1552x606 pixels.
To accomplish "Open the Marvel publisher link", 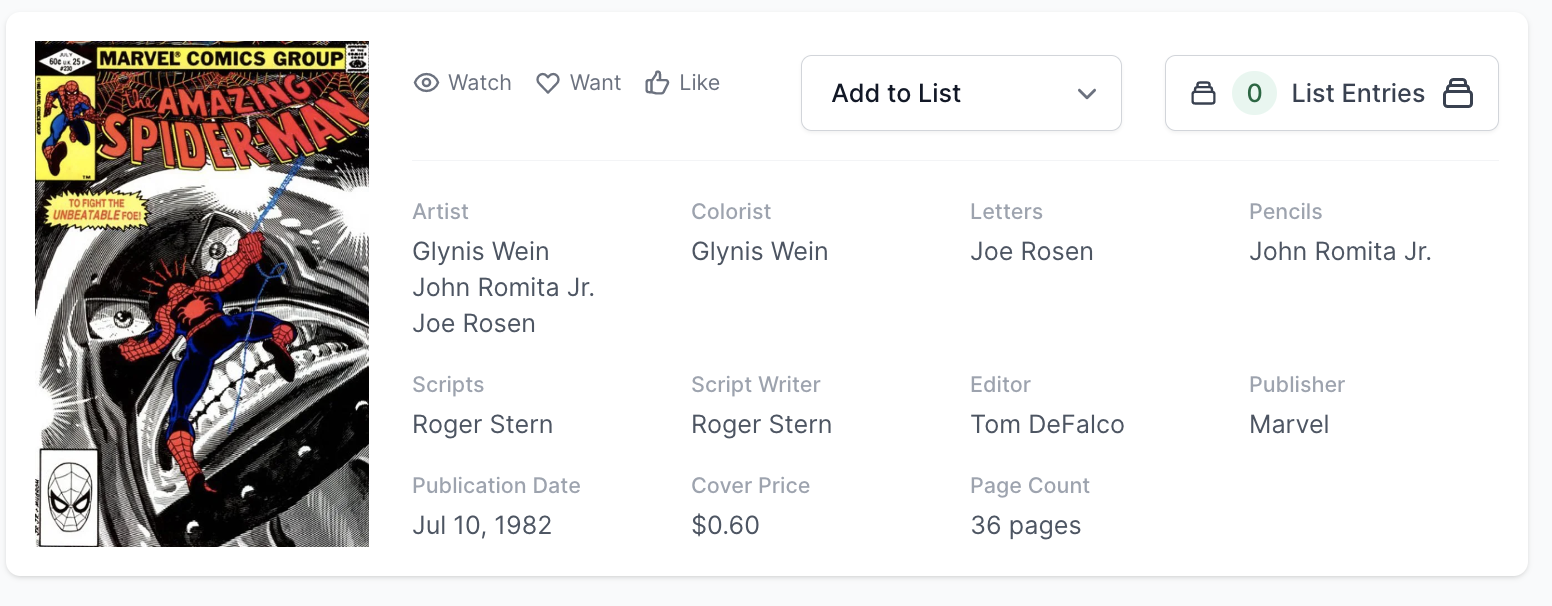I will [x=1289, y=425].
